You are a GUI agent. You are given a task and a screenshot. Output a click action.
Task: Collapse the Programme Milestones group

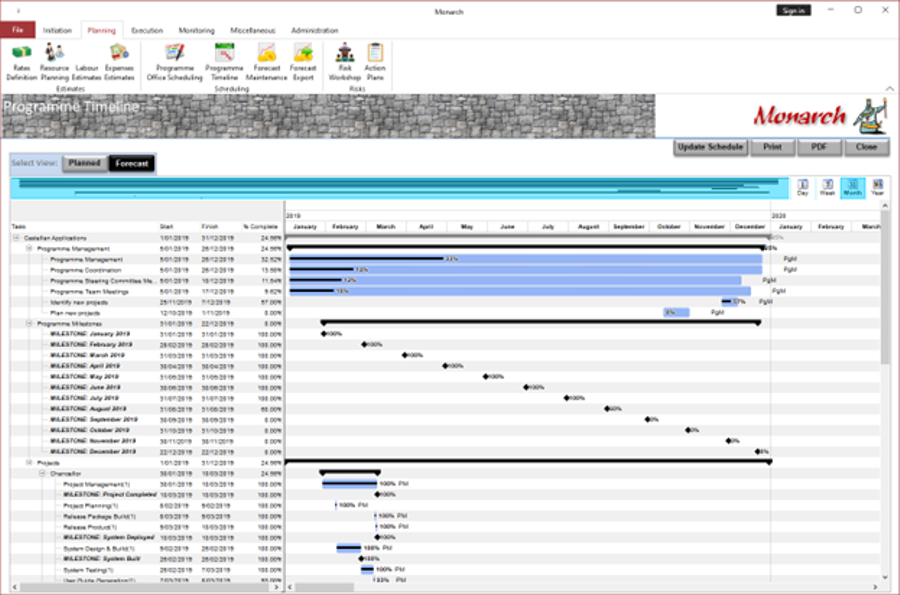29,324
